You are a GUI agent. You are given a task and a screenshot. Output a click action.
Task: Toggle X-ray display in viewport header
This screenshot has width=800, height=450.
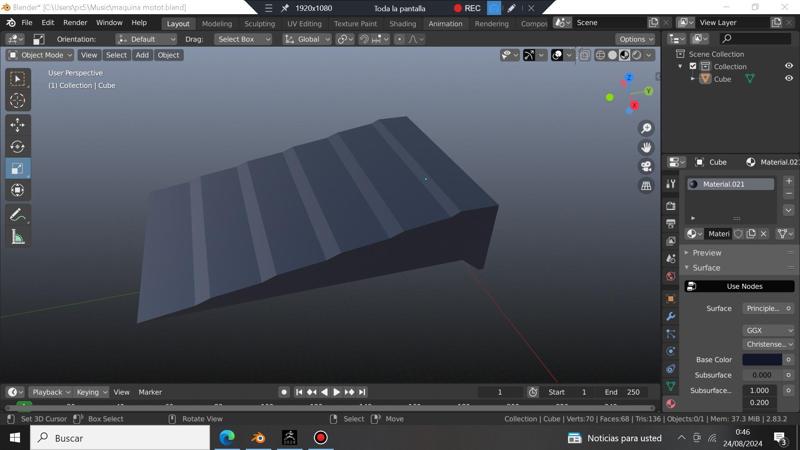(x=585, y=55)
